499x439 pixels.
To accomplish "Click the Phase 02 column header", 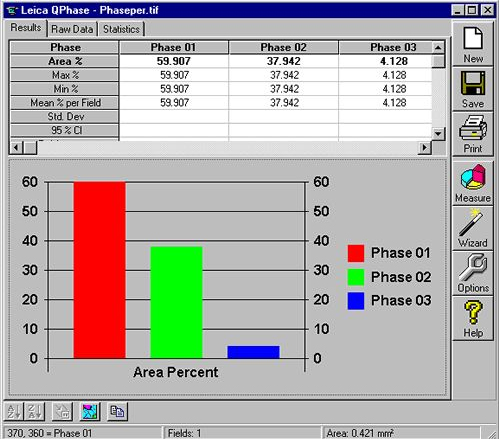I will [283, 47].
